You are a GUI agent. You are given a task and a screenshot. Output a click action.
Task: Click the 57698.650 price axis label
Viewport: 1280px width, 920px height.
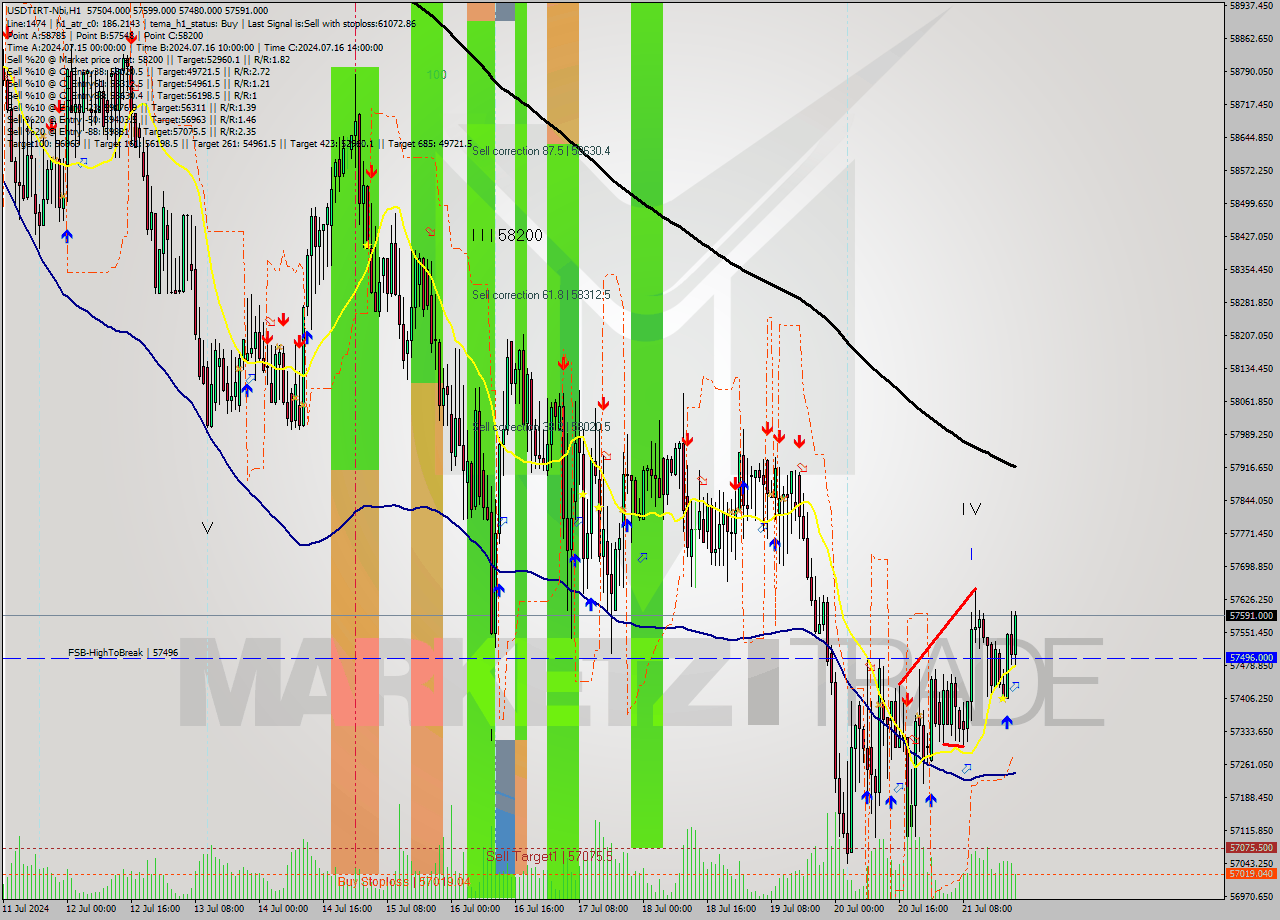[1253, 566]
